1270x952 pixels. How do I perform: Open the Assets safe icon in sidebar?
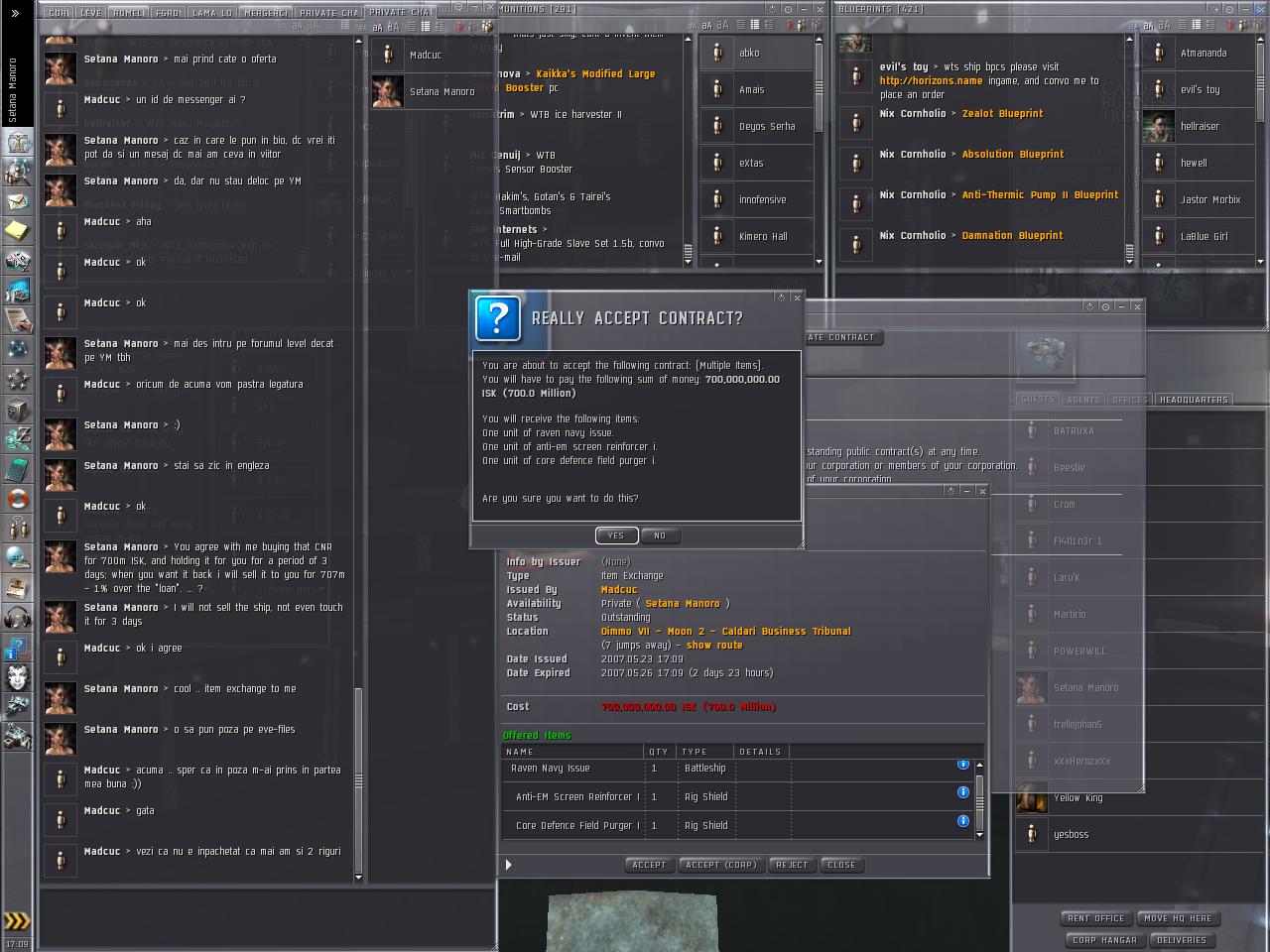17,410
